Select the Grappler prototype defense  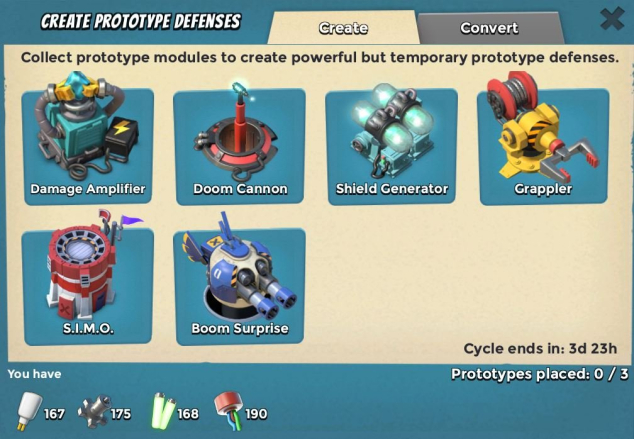(x=543, y=147)
